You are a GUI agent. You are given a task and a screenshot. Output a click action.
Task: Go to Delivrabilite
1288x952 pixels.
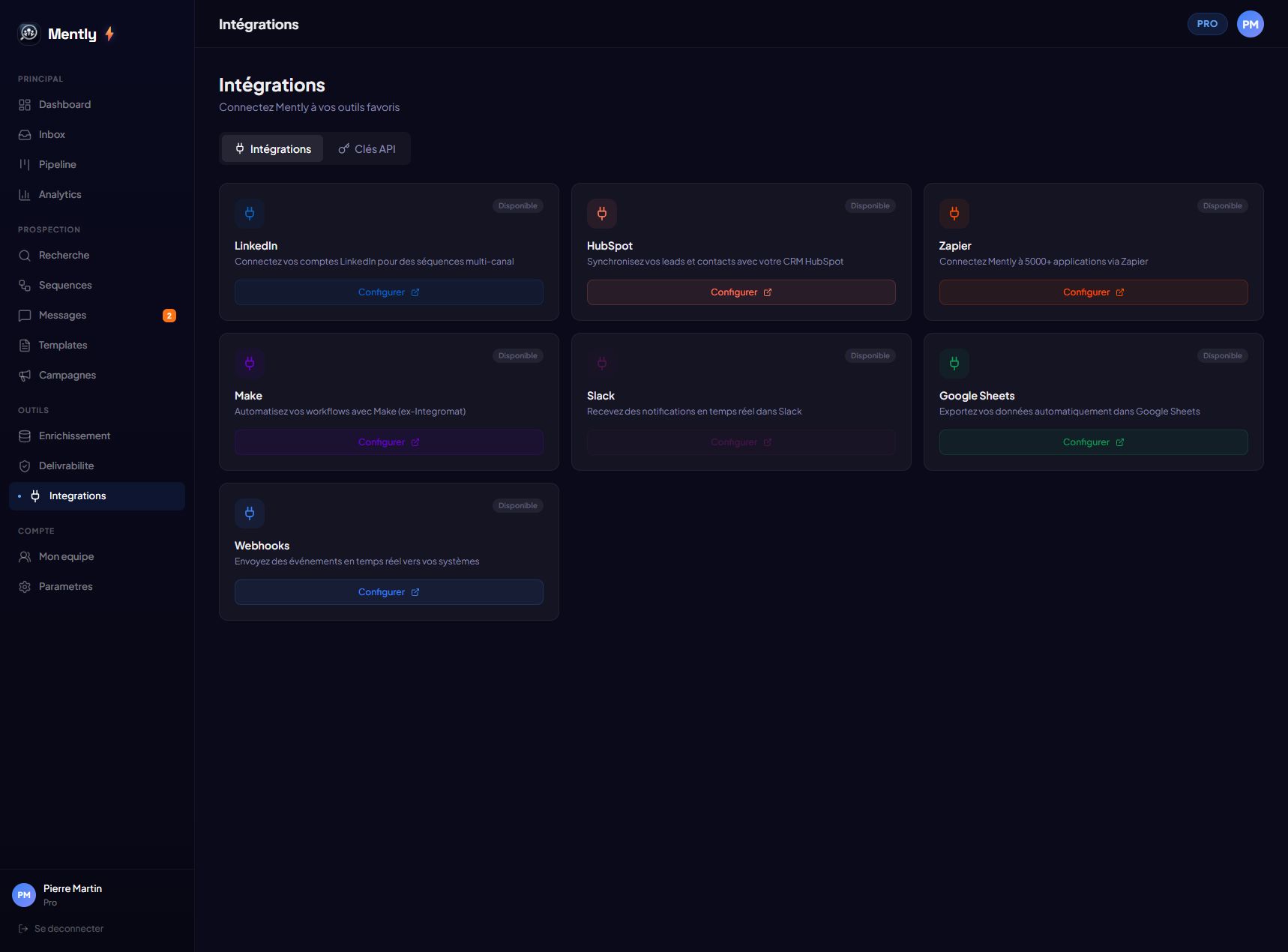tap(97, 466)
